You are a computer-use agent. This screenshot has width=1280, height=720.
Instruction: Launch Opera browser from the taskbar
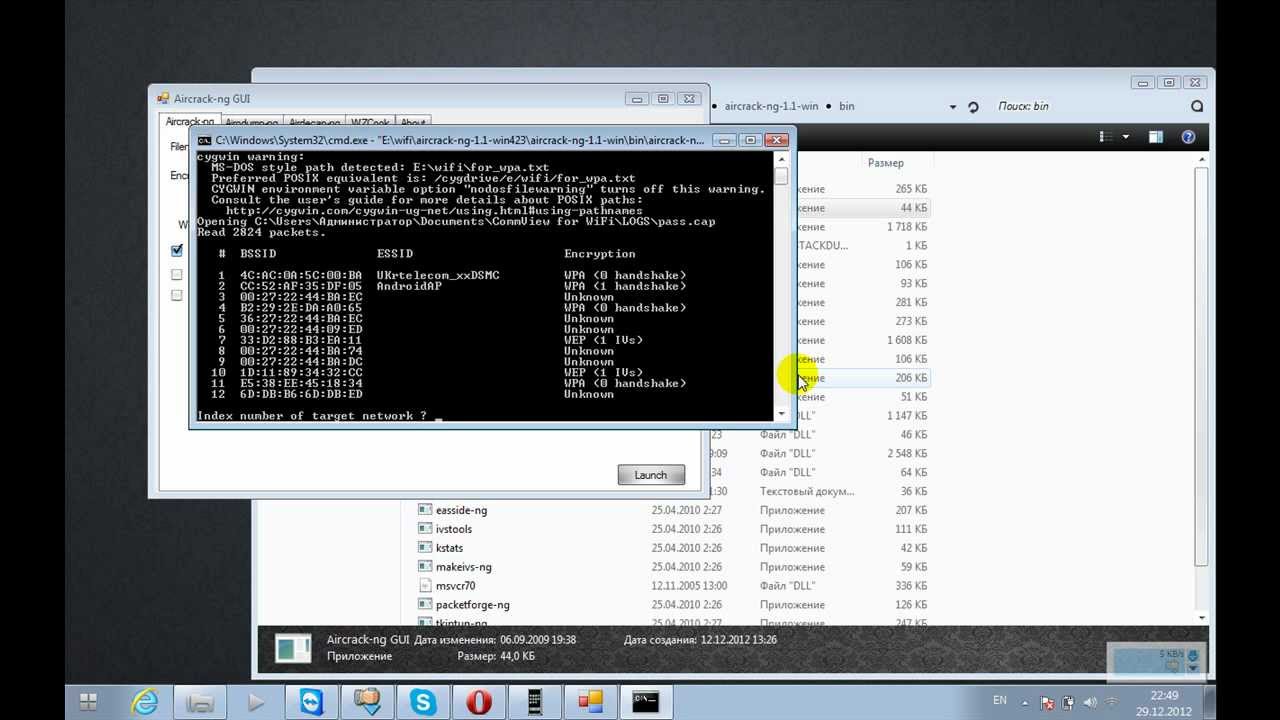[x=478, y=702]
